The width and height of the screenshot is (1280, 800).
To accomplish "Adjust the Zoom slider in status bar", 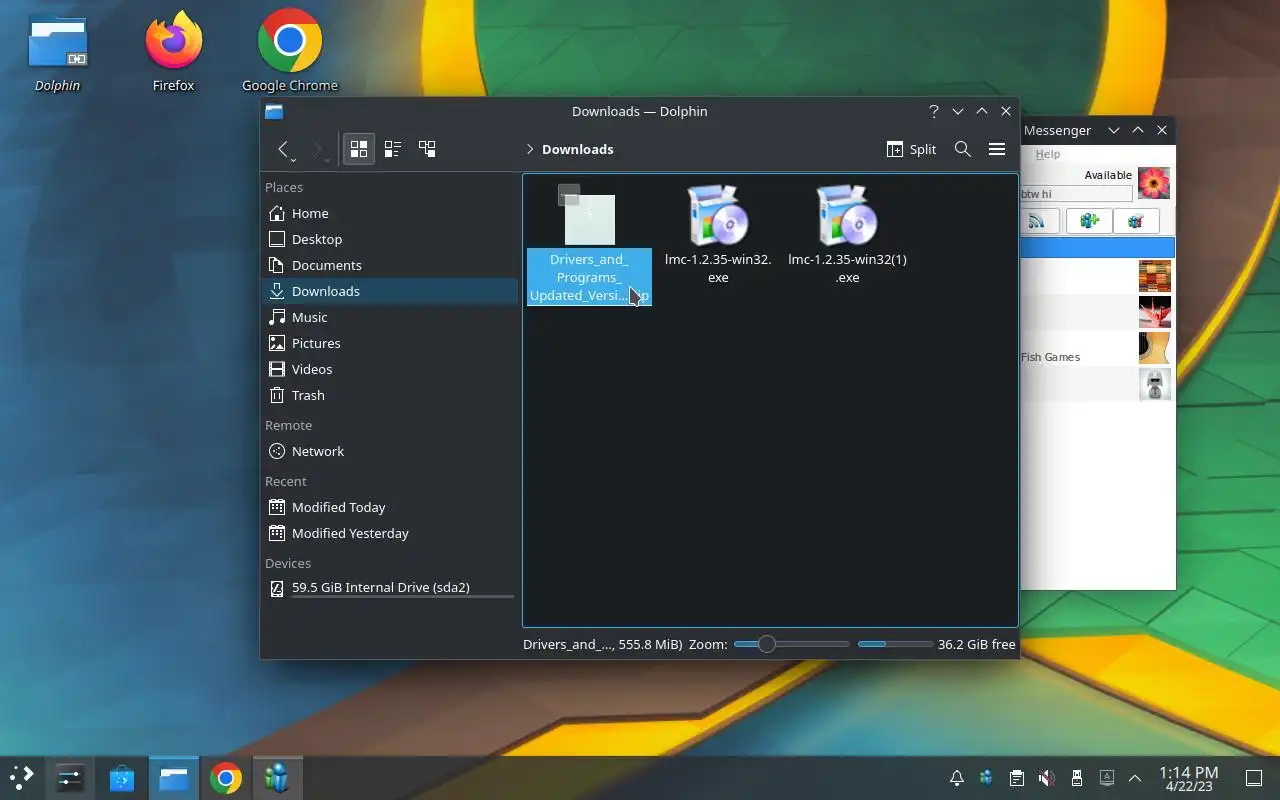I will 791,644.
